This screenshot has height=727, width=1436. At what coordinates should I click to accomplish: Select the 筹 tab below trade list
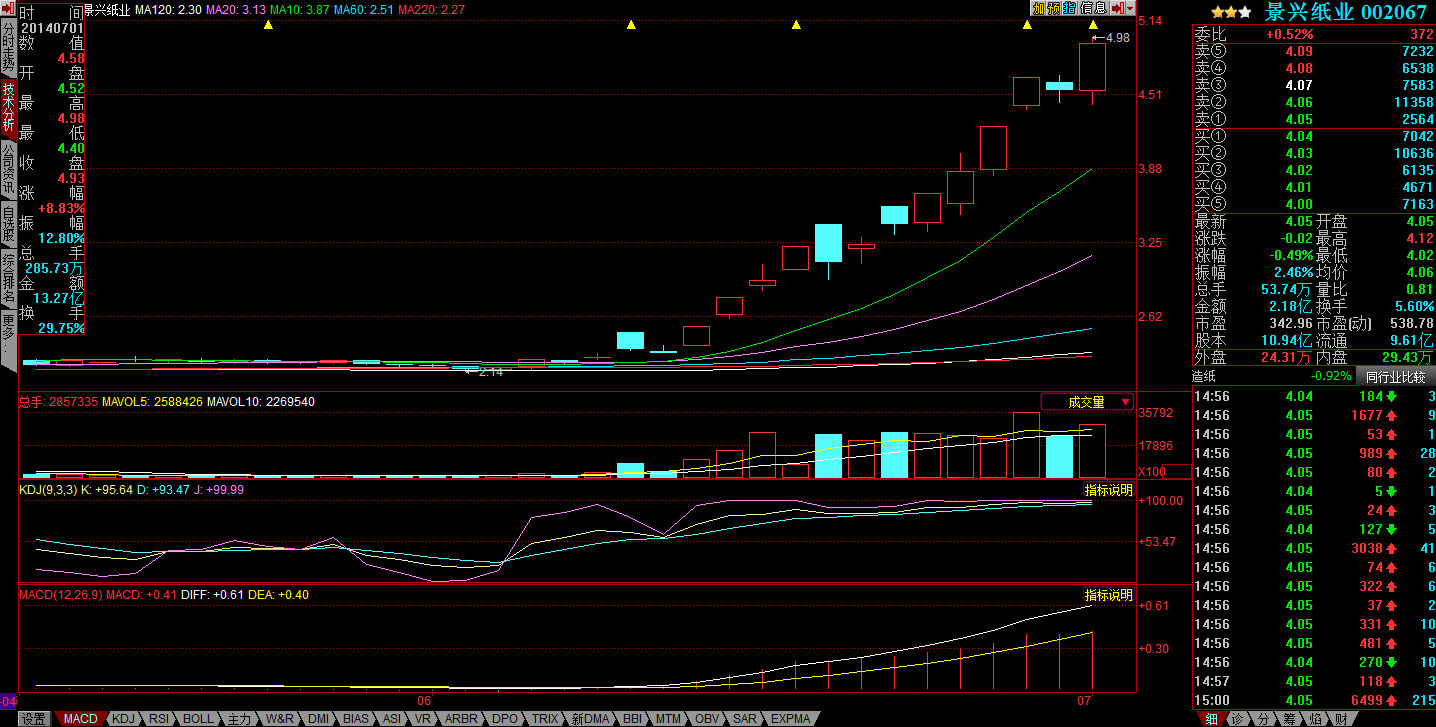(x=1289, y=719)
